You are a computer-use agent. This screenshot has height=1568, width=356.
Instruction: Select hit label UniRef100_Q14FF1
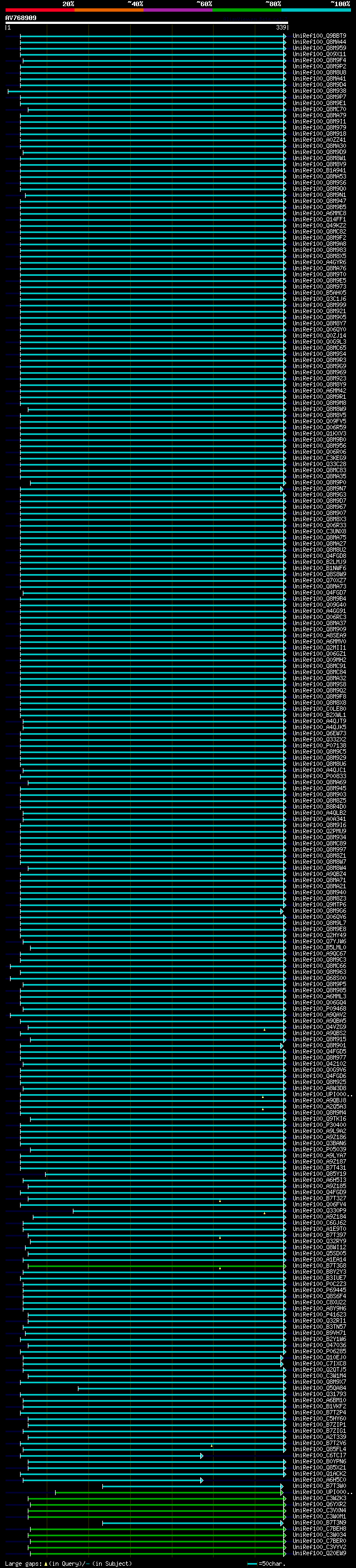tap(319, 220)
